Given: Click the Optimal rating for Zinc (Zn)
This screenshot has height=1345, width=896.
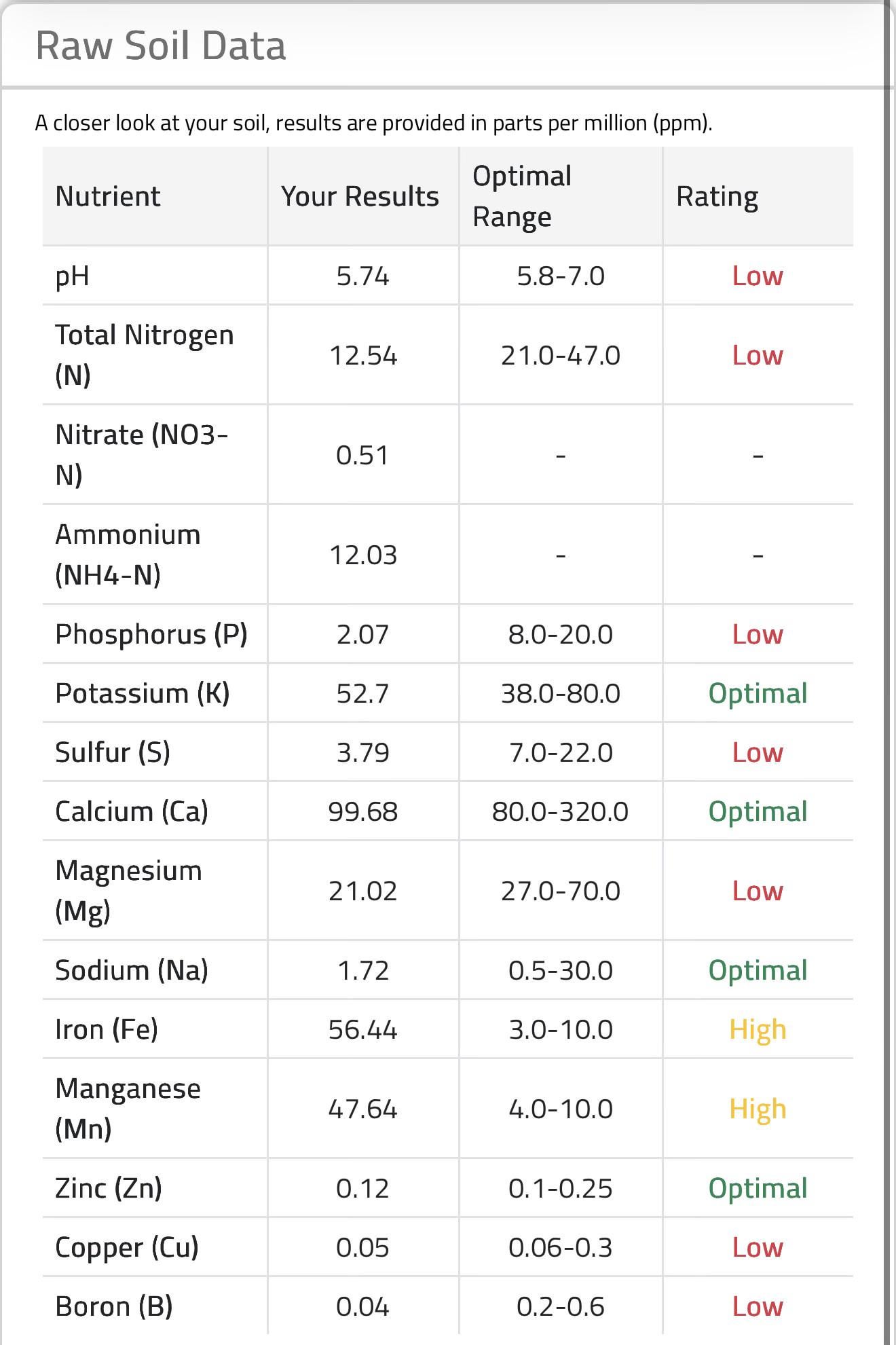Looking at the screenshot, I should 758,1188.
